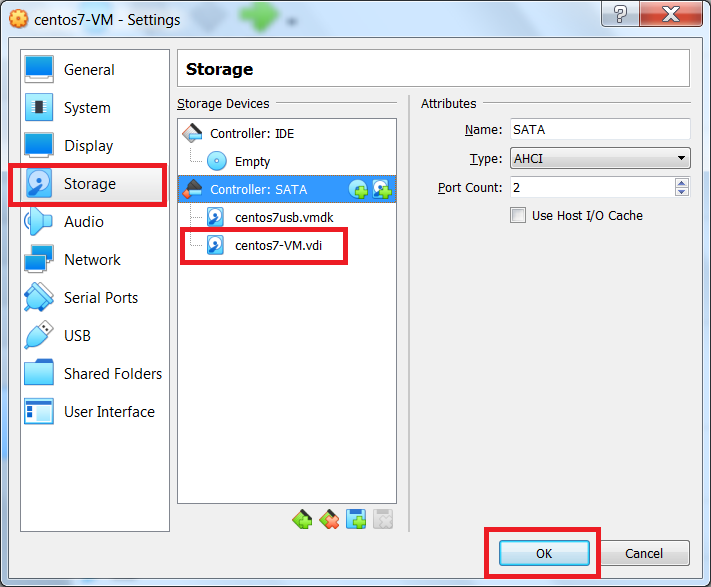This screenshot has height=587, width=711.
Task: Increase the Port Count value
Action: click(x=682, y=183)
